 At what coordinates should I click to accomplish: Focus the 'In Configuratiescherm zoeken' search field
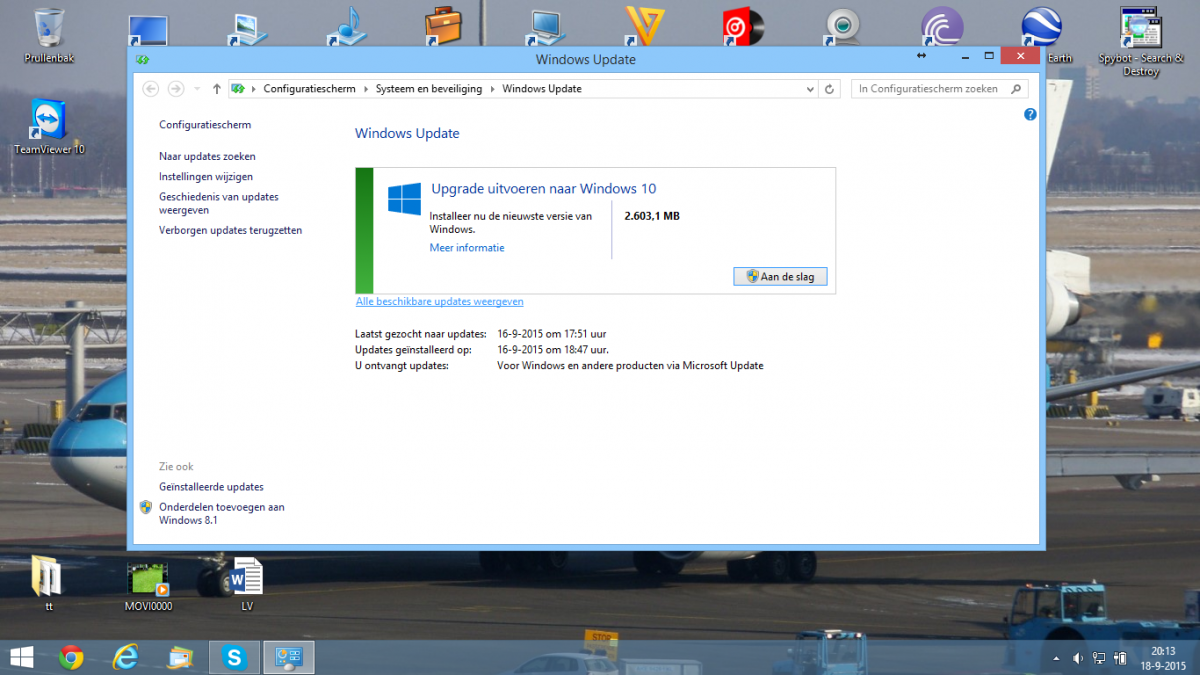[939, 89]
